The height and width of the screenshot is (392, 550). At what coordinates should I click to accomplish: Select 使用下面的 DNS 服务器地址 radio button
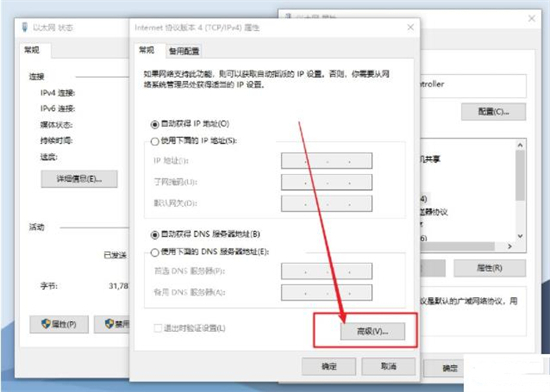(x=155, y=252)
